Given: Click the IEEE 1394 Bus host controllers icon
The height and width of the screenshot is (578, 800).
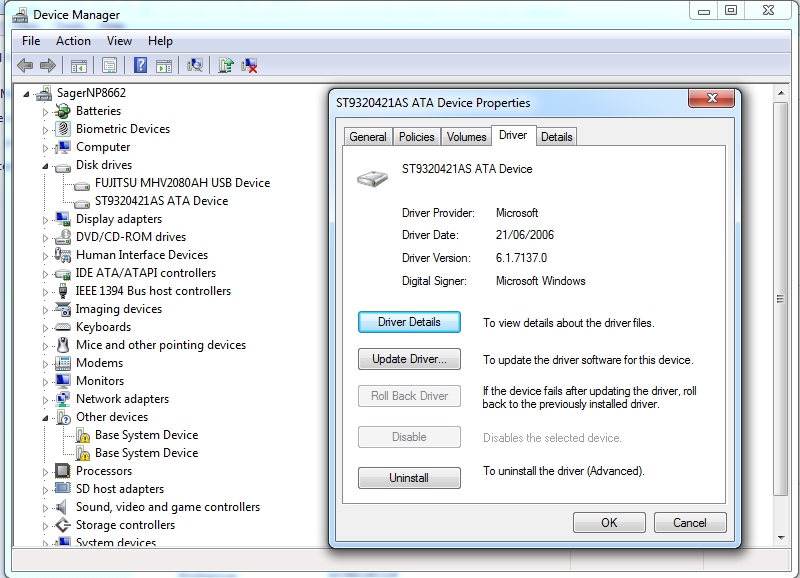Looking at the screenshot, I should (x=63, y=291).
